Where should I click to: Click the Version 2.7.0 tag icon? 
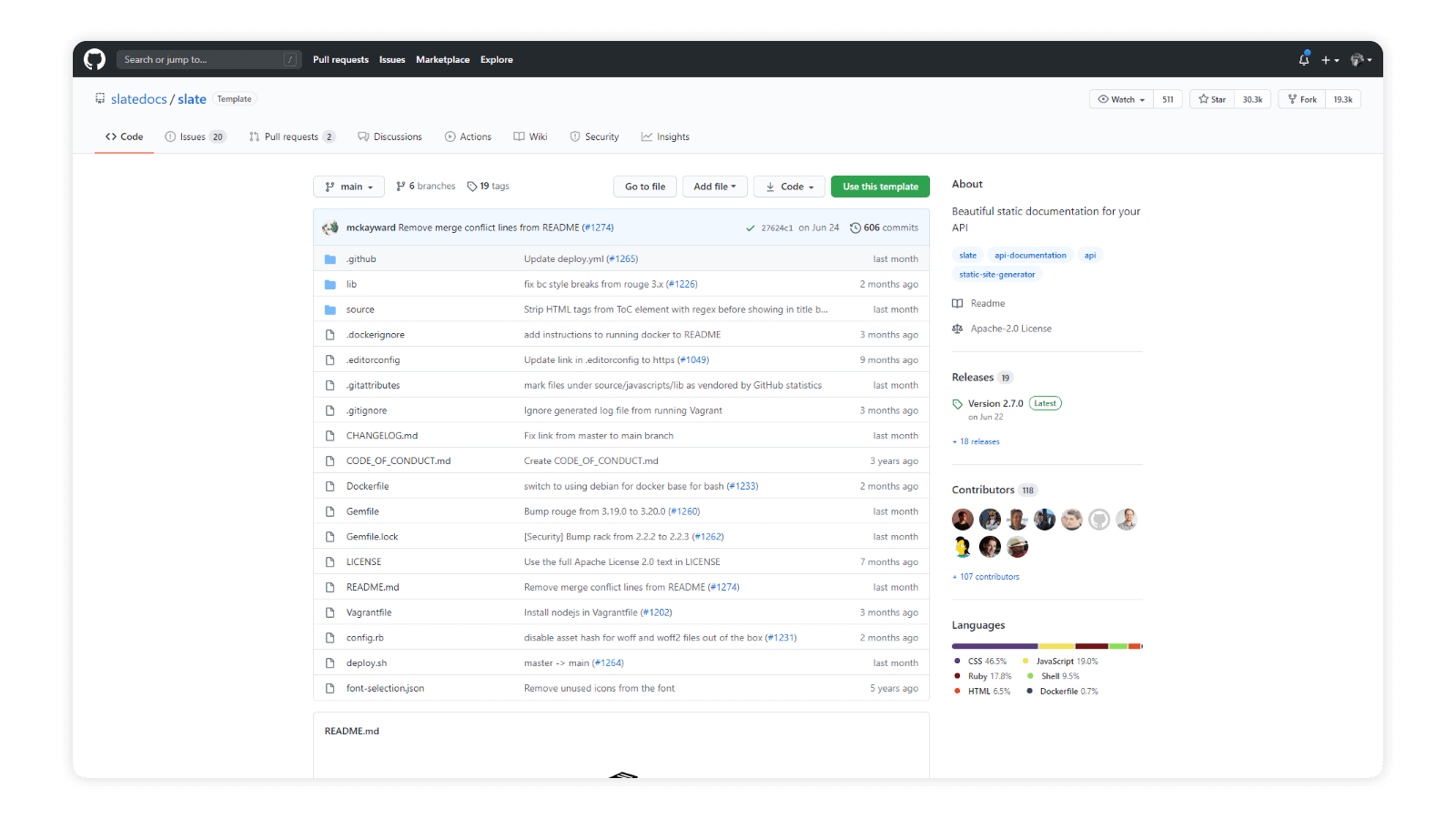point(957,404)
